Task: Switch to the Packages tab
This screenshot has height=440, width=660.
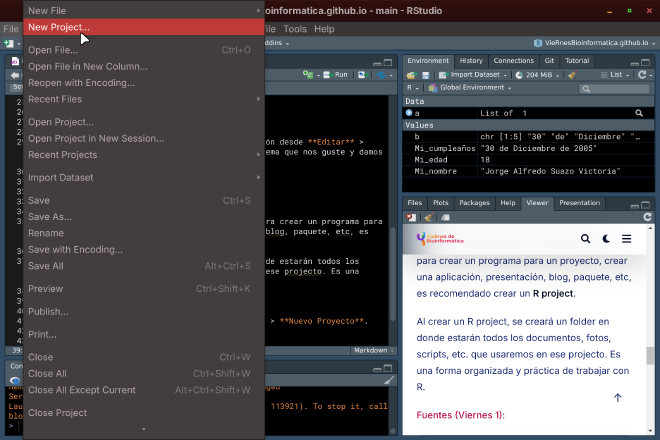Action: pos(474,203)
